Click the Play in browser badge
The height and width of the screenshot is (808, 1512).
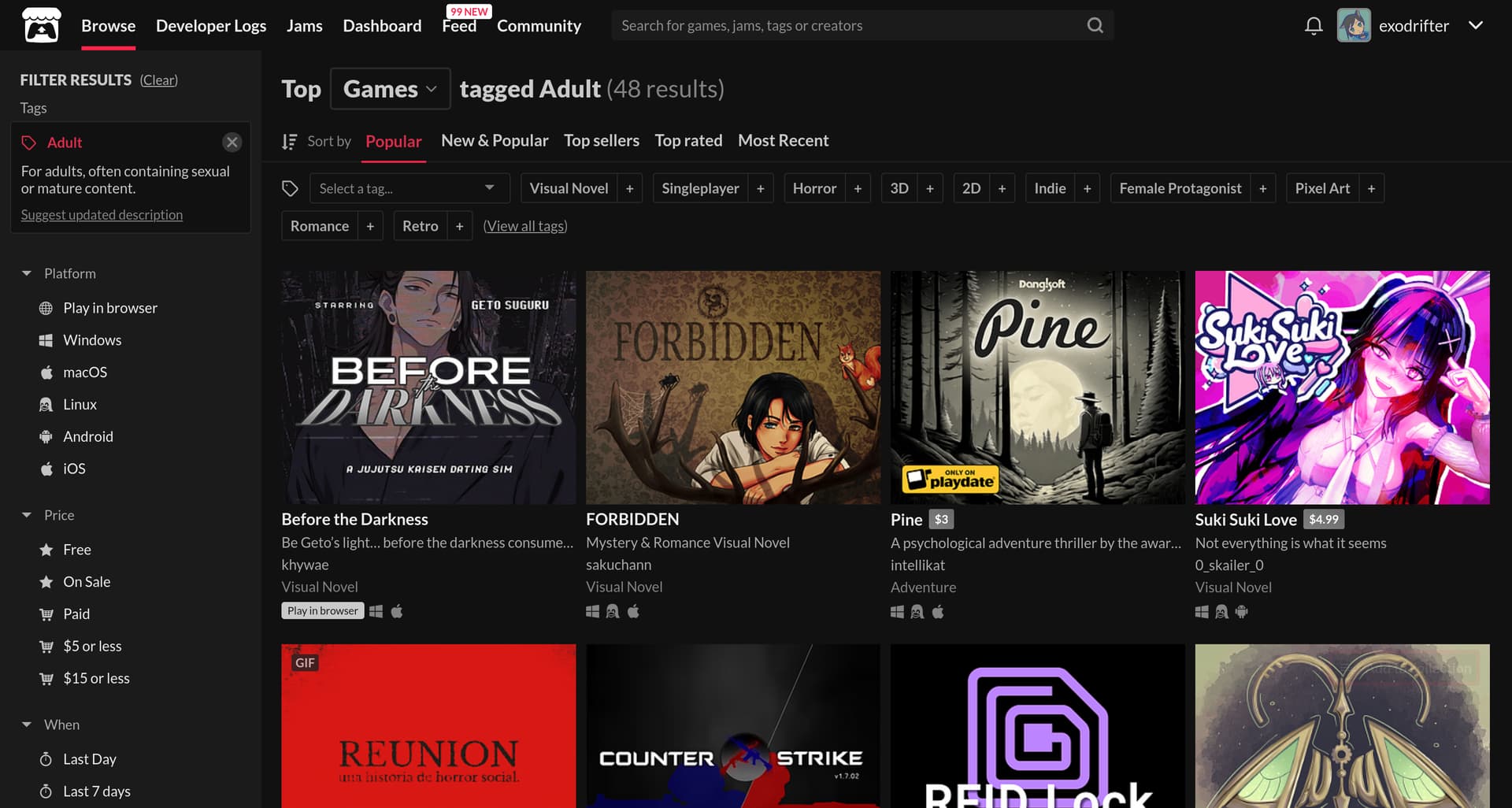click(x=323, y=611)
